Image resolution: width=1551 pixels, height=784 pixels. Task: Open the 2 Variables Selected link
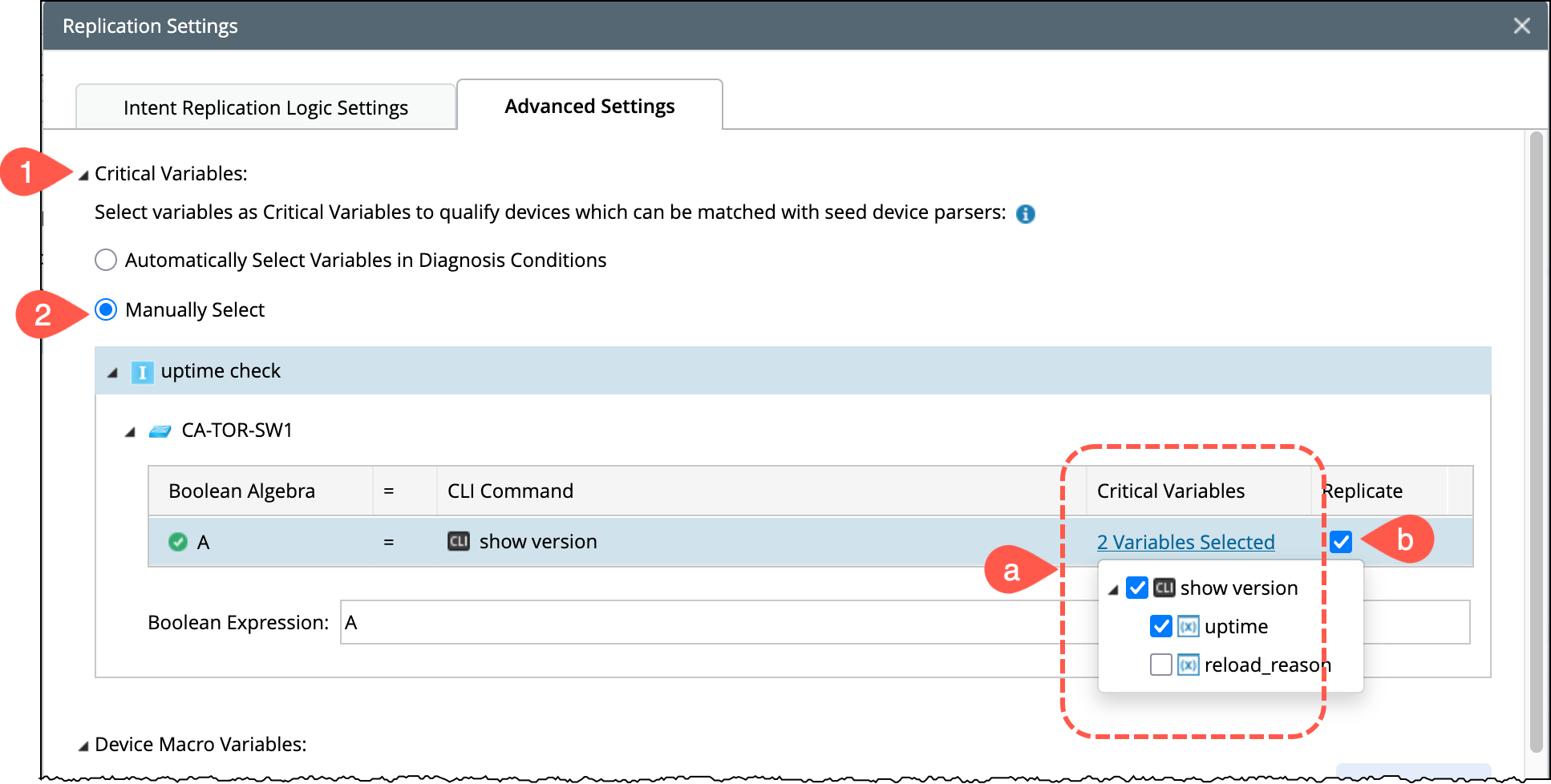coord(1185,543)
